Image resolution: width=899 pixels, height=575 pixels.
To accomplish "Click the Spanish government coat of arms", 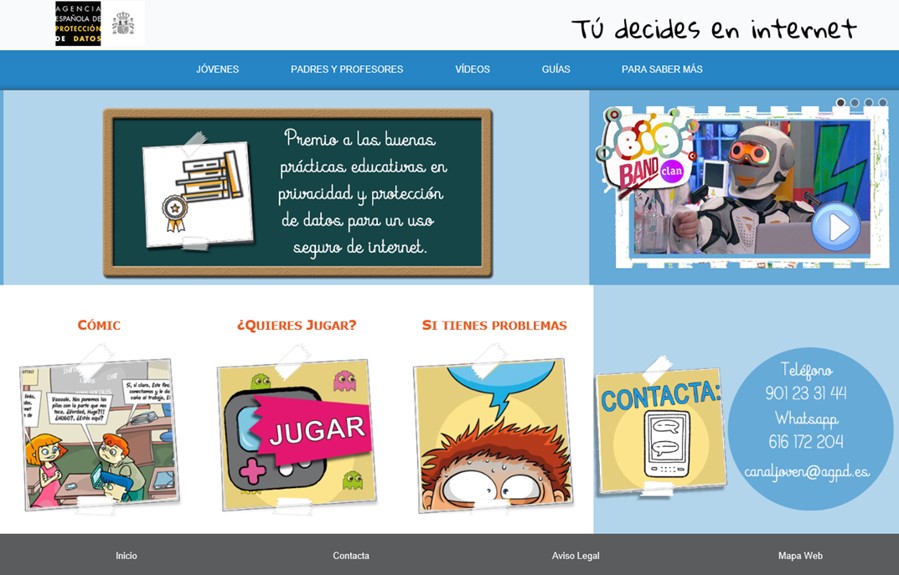I will coord(123,24).
